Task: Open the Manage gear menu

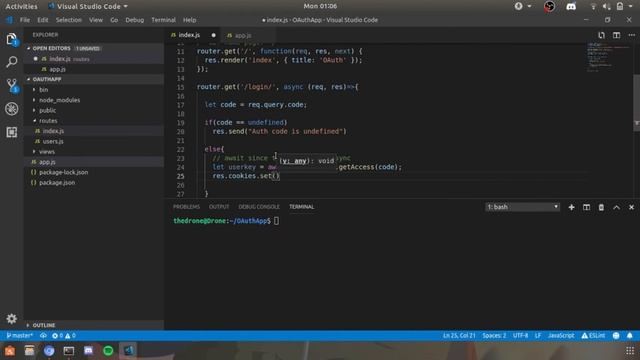Action: [x=11, y=318]
